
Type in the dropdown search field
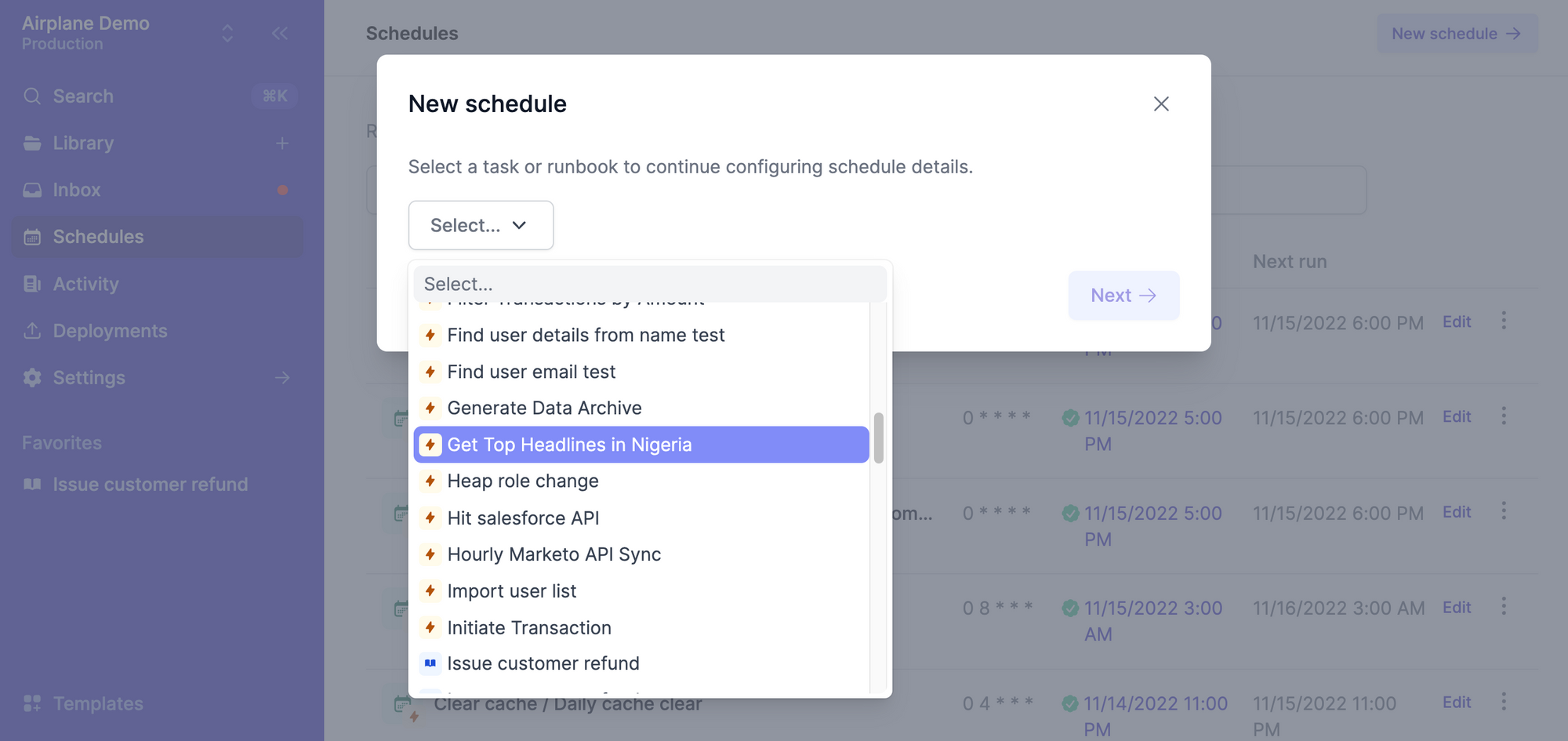pos(650,284)
